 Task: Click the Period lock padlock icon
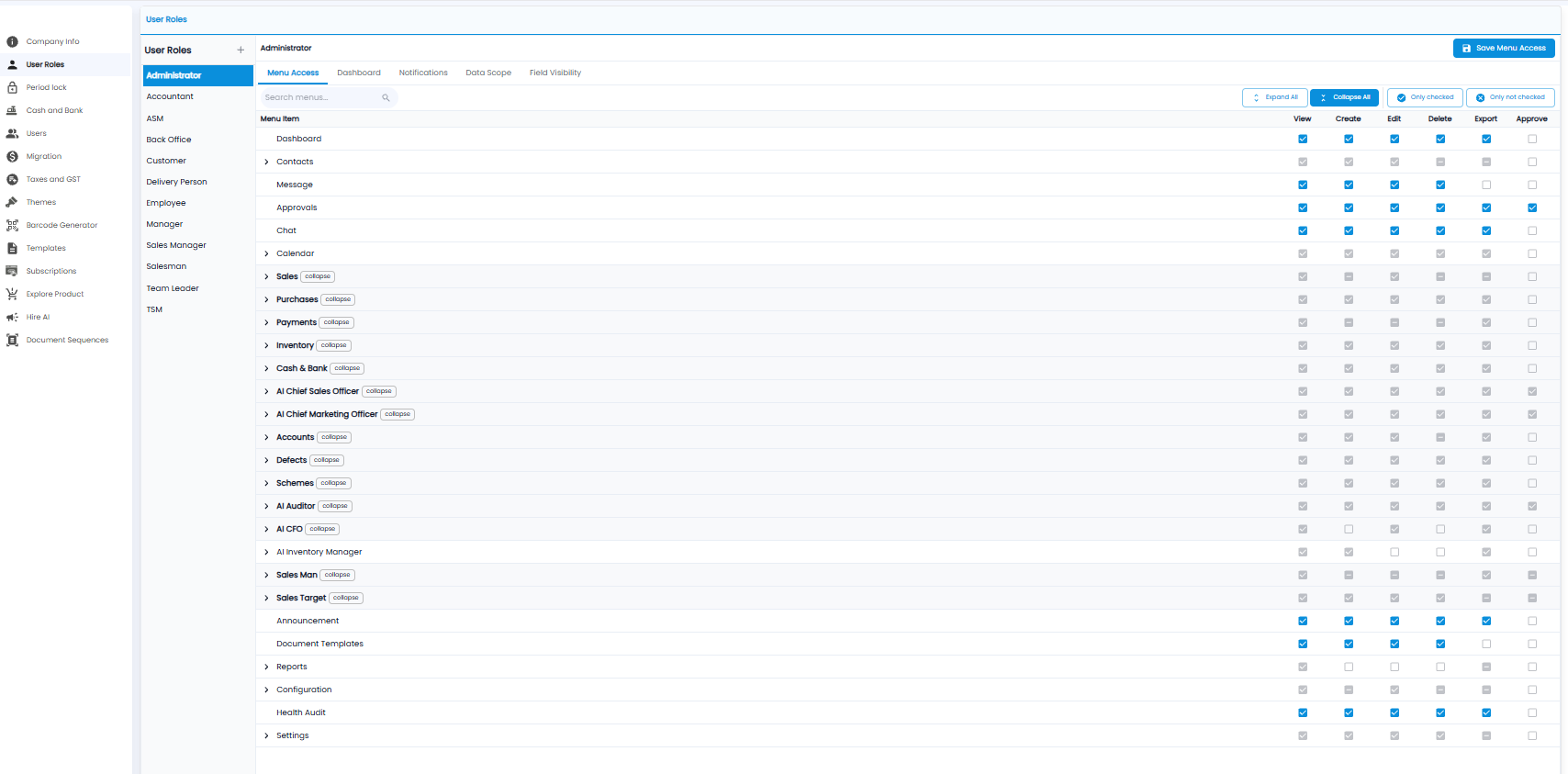(12, 87)
